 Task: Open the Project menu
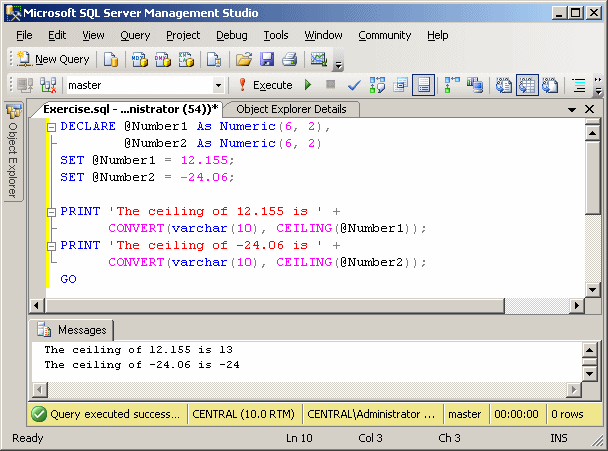click(x=183, y=35)
